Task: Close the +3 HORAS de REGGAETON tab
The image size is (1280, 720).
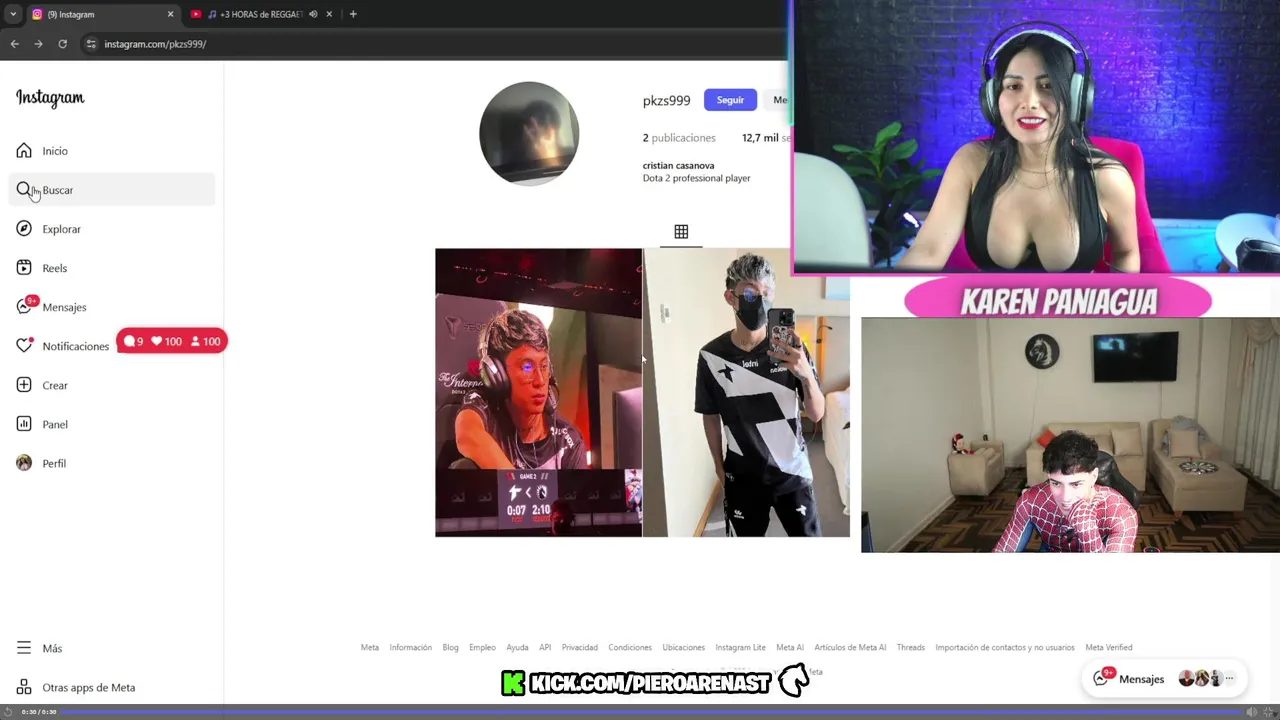Action: (x=329, y=14)
